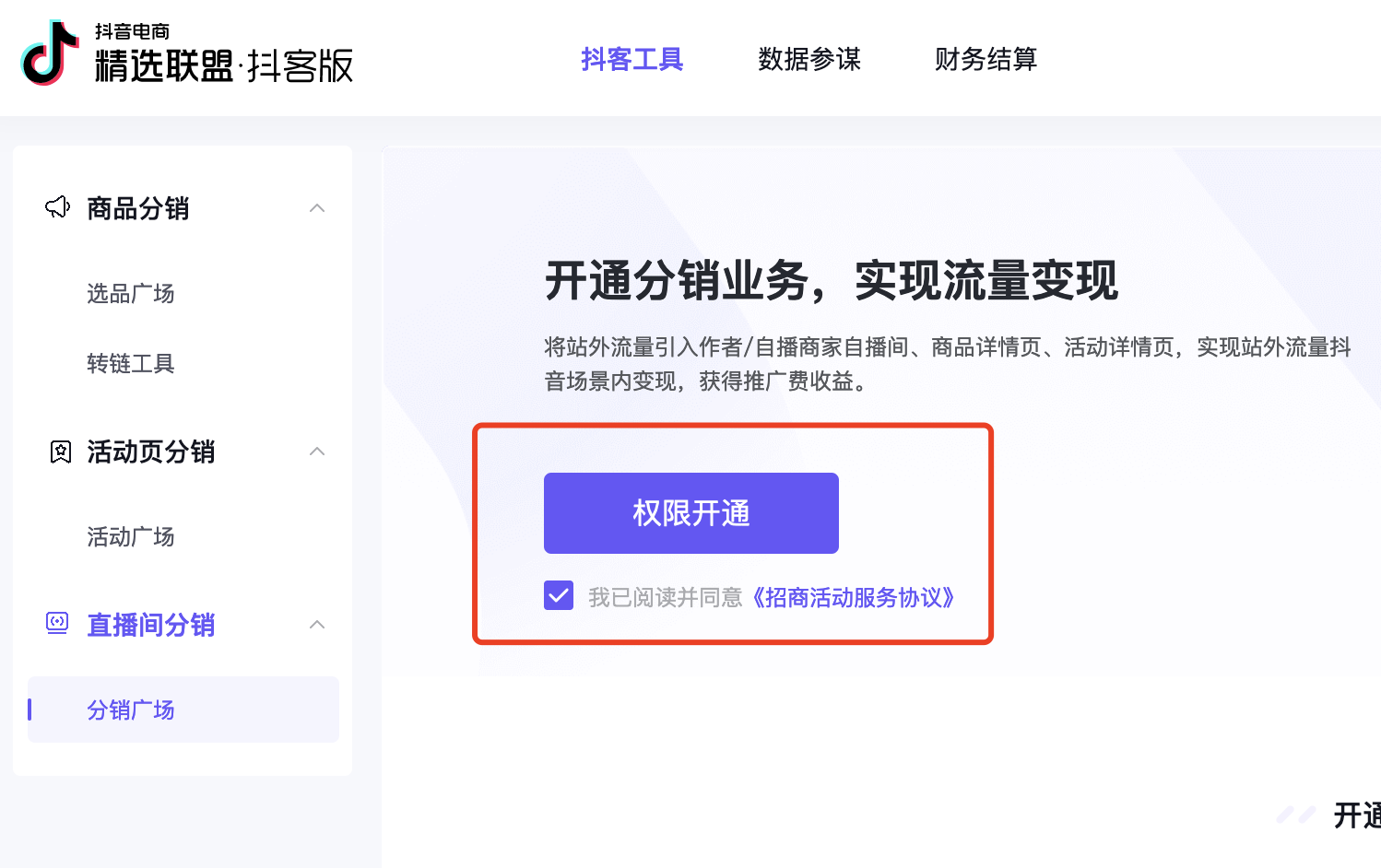Click the 权限开通 button
This screenshot has height=868, width=1381.
point(691,513)
